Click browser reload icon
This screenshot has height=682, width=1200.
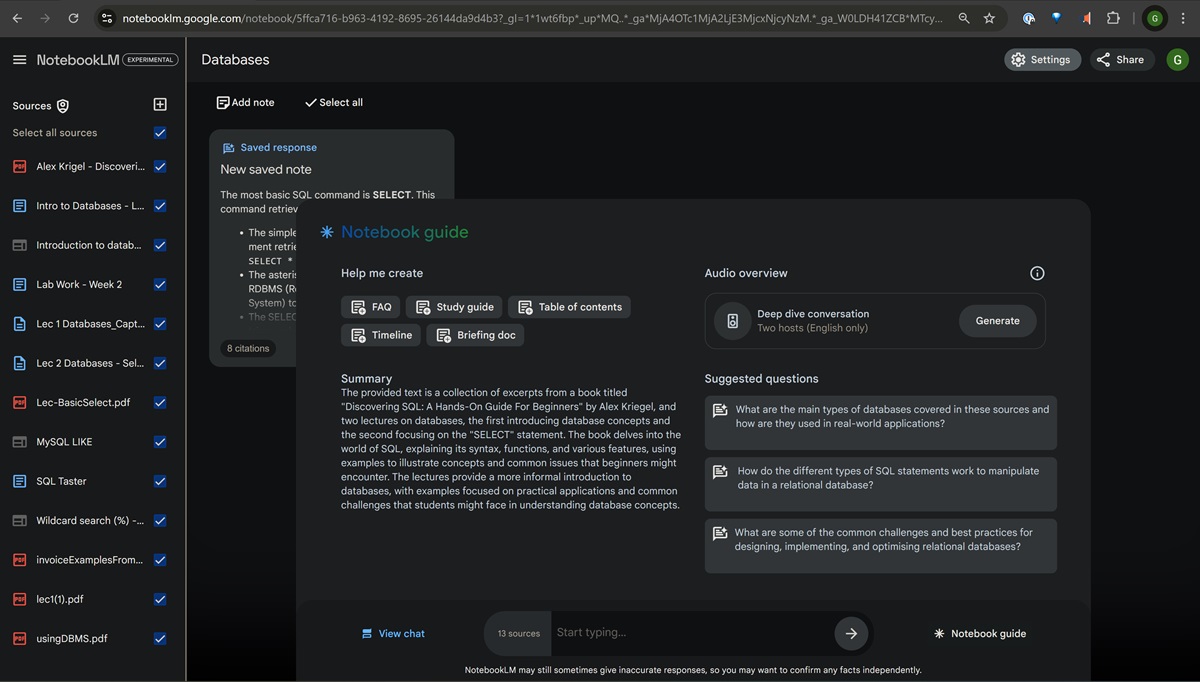pyautogui.click(x=73, y=18)
